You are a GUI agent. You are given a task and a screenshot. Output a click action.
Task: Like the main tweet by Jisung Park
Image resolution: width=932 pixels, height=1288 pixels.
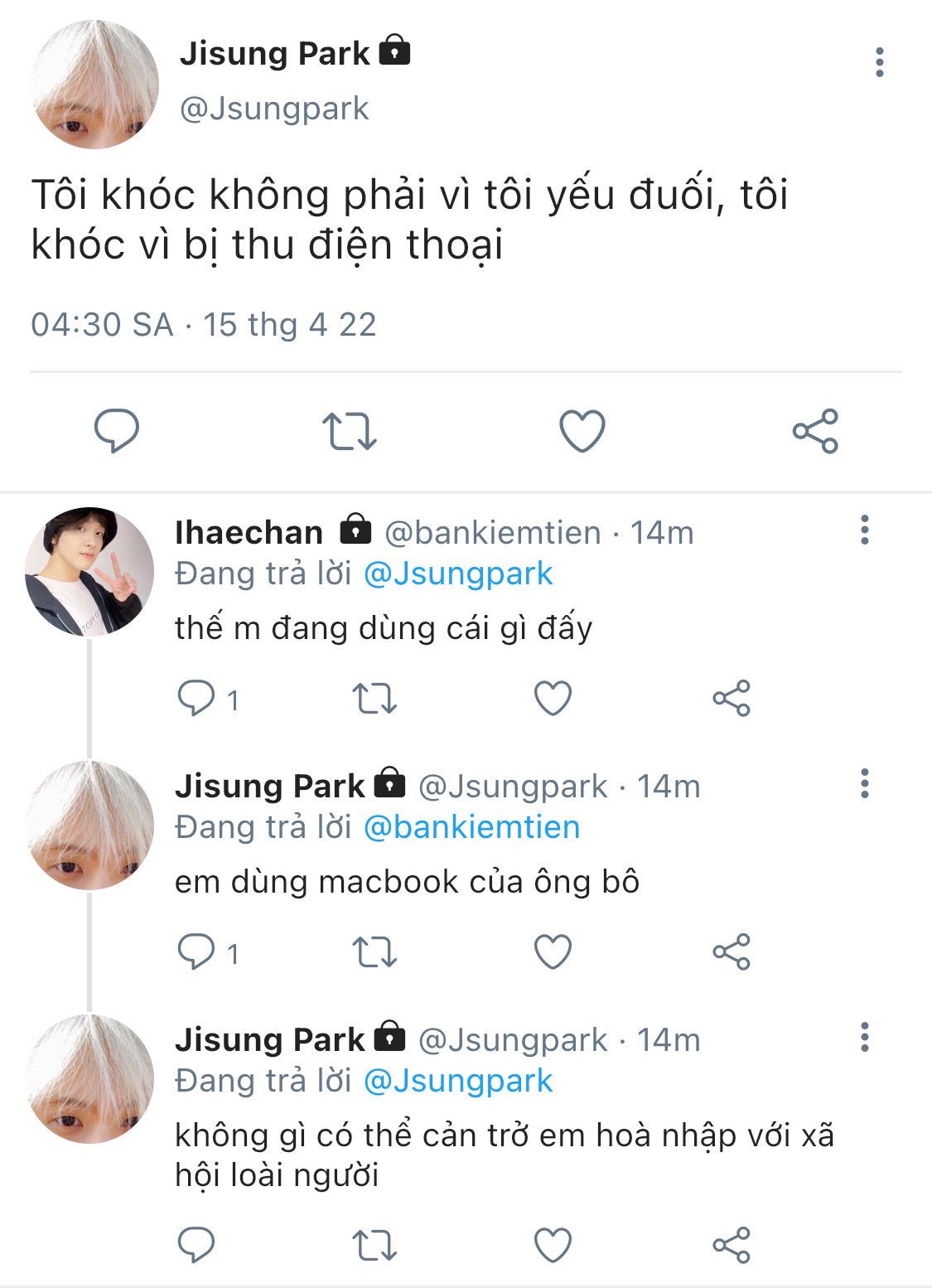coord(582,431)
